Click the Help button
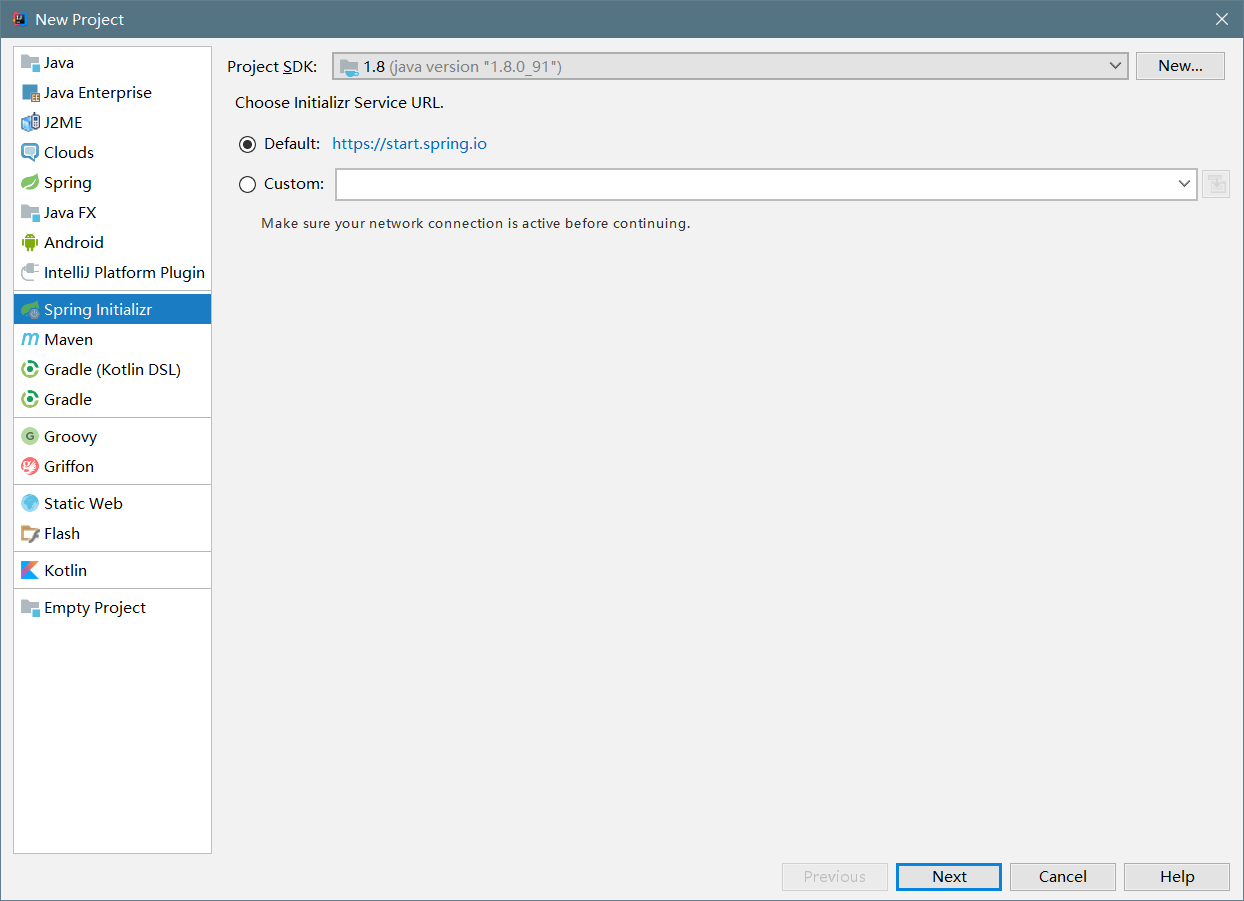Viewport: 1244px width, 901px height. 1177,877
